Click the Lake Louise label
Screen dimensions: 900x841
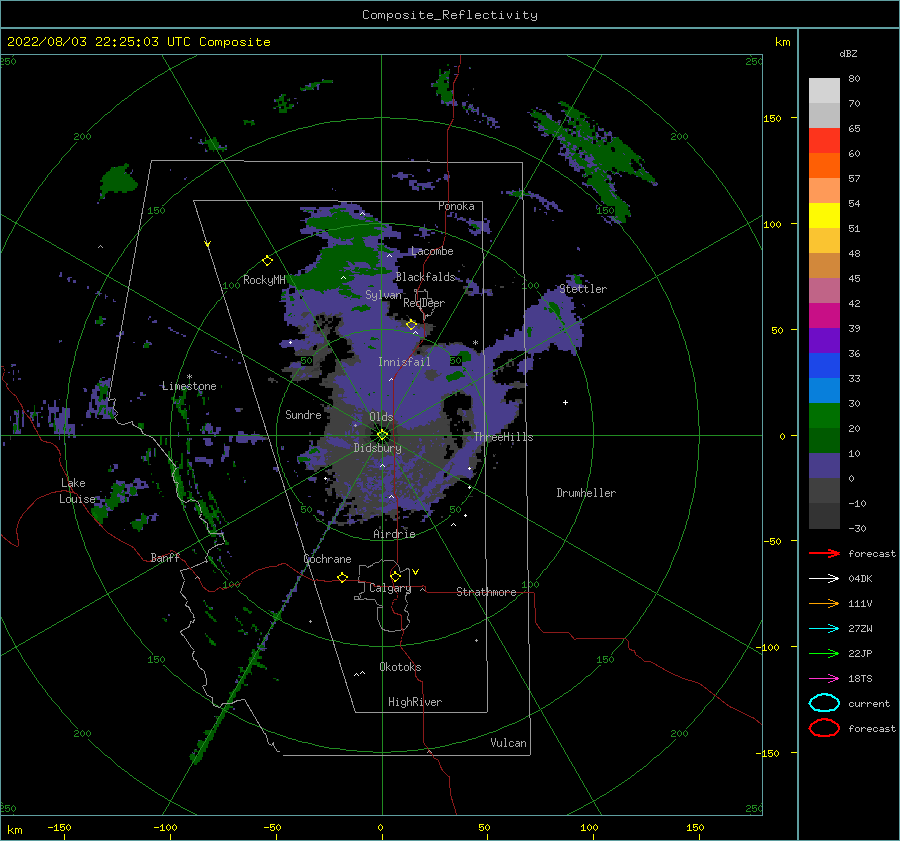(77, 491)
